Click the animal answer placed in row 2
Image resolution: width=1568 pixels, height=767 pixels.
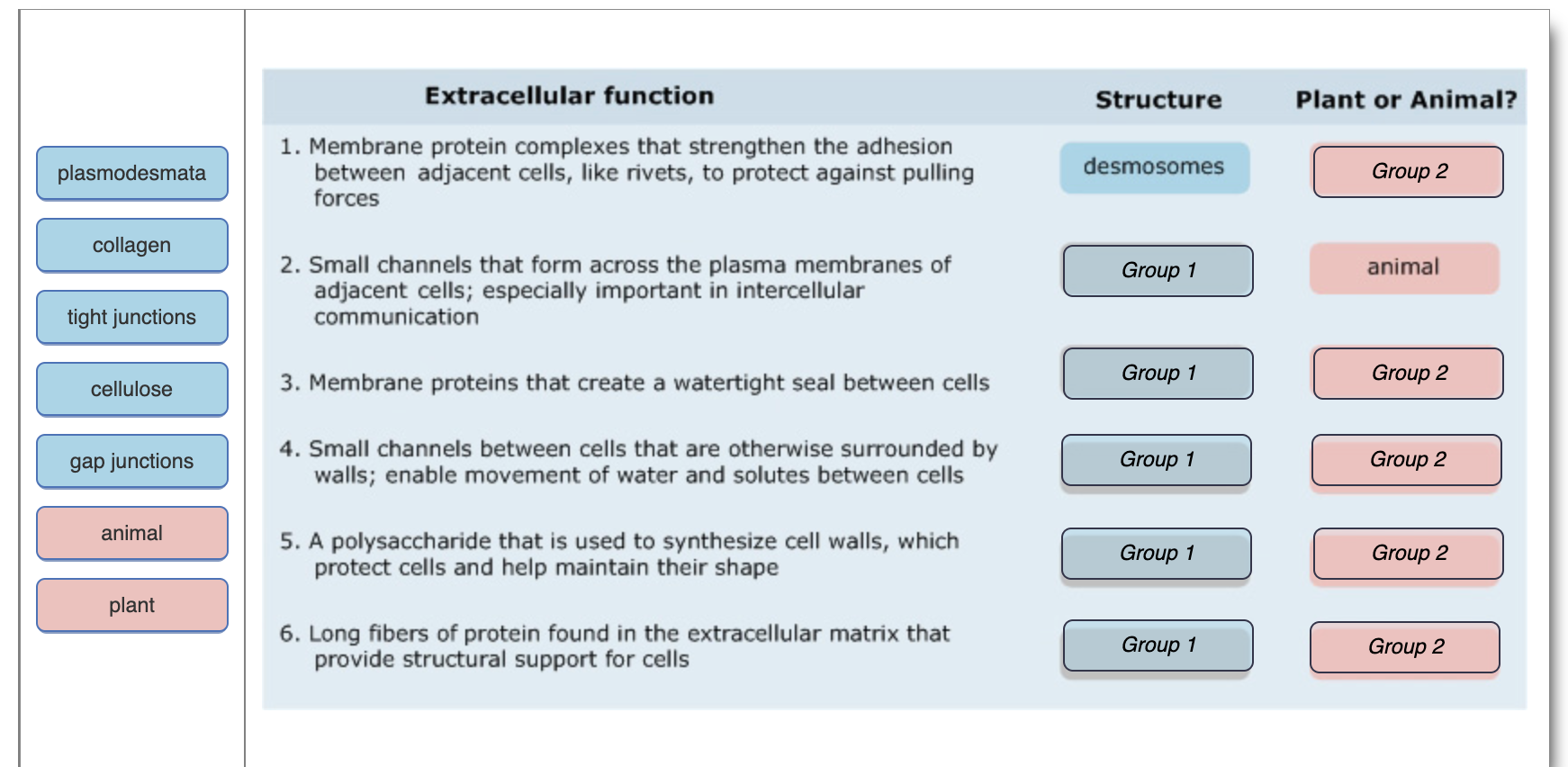click(1404, 266)
